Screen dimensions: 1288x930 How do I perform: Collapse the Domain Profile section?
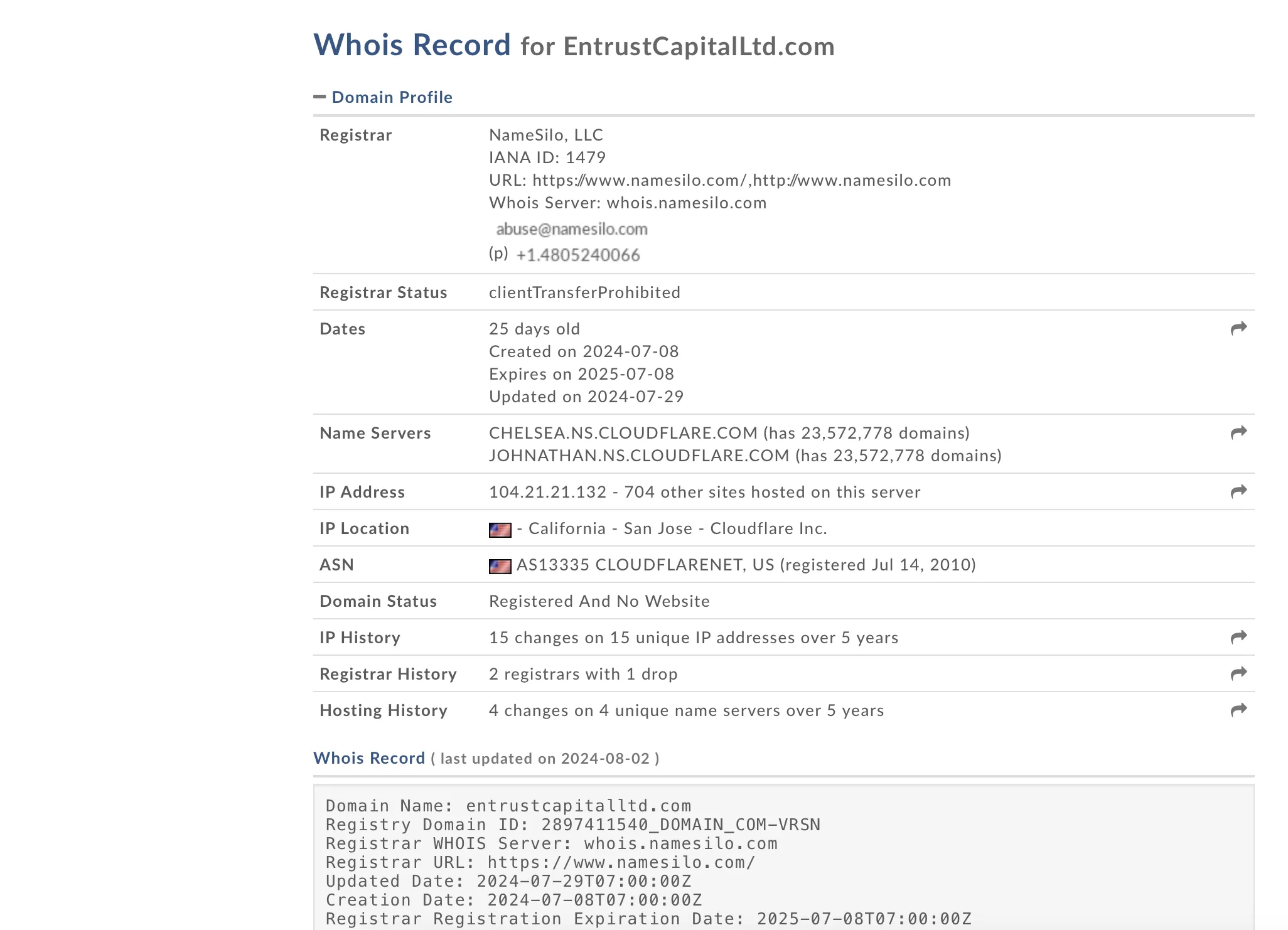319,97
